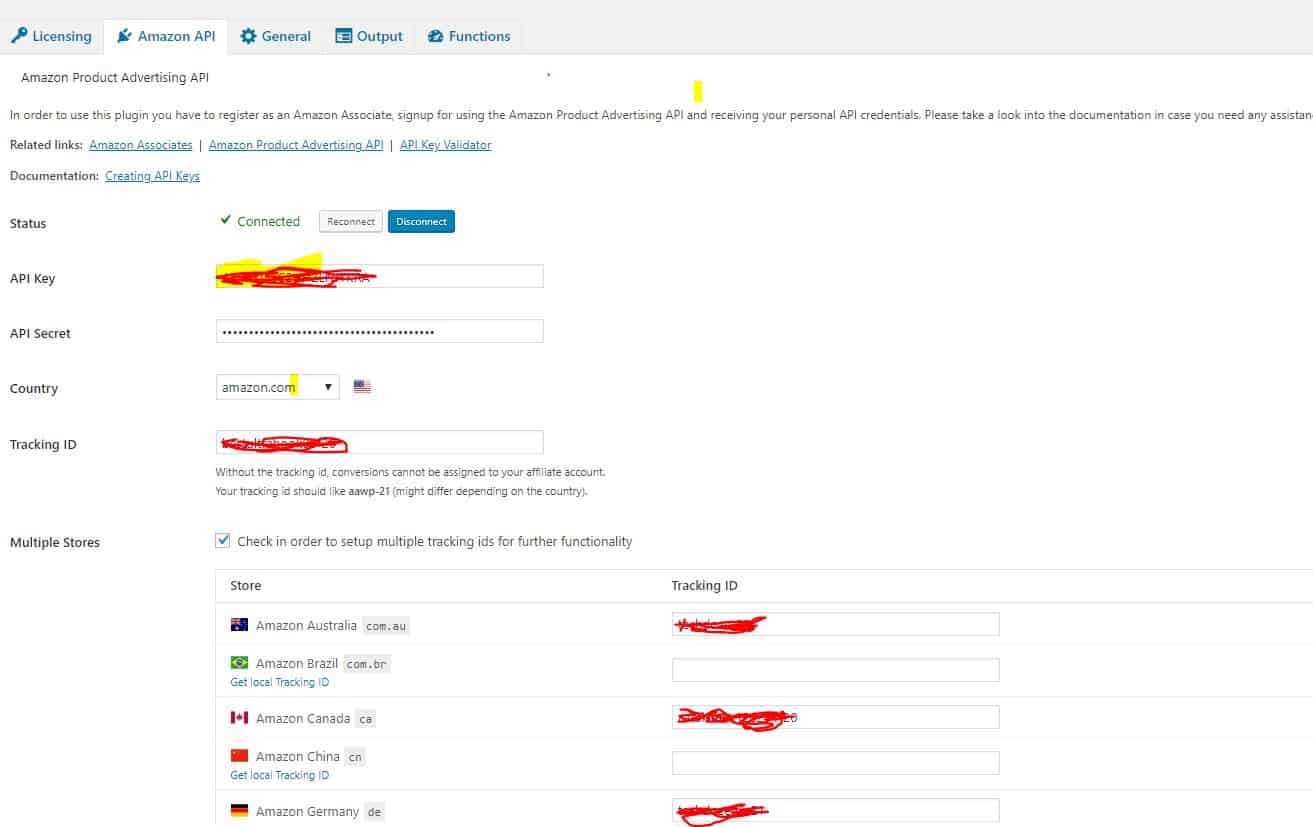Click the Australia flag icon

pyautogui.click(x=239, y=625)
